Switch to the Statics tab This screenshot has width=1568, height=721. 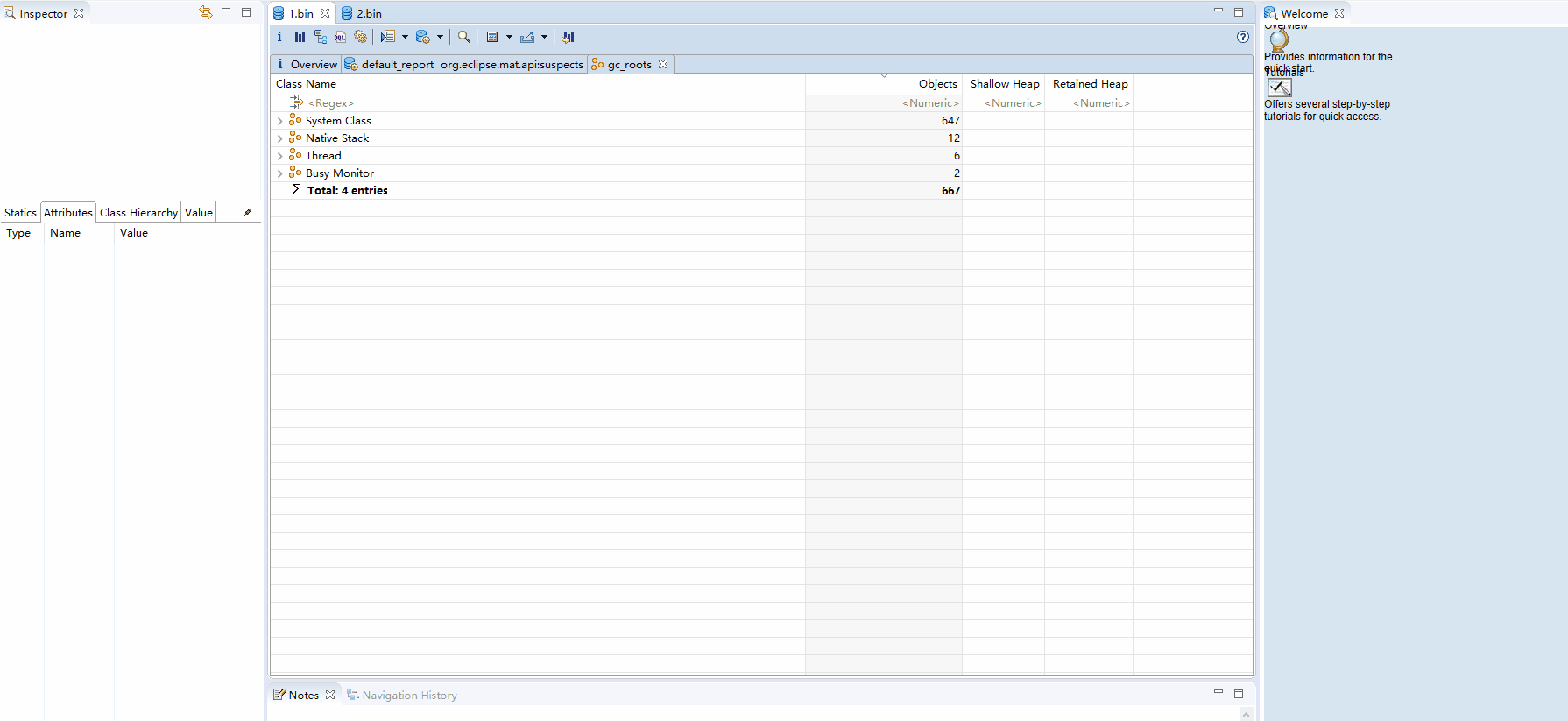pos(20,212)
